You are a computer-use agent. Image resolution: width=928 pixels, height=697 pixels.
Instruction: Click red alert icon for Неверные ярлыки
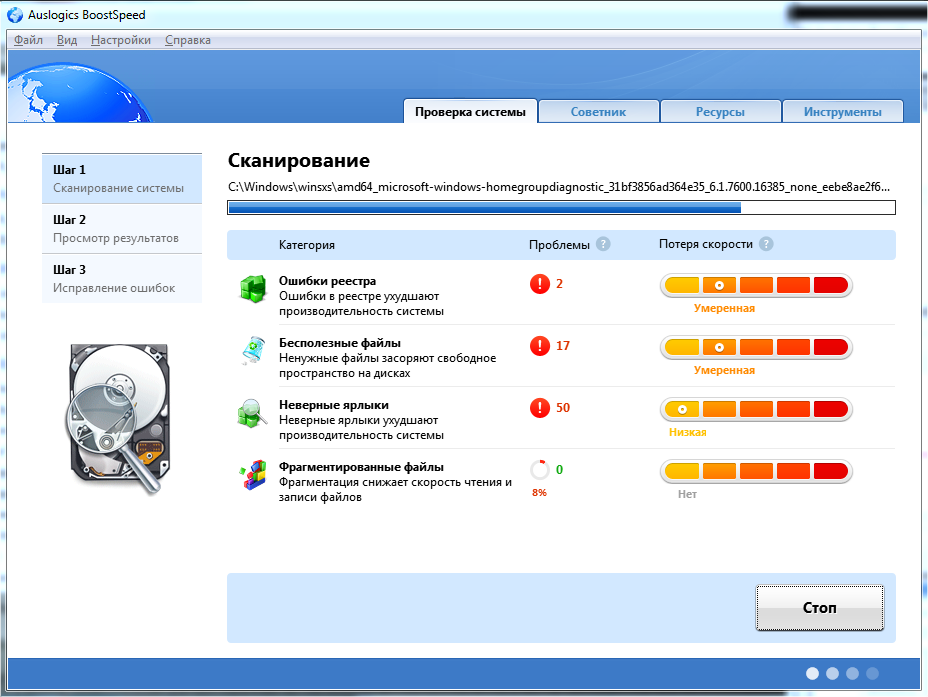[x=540, y=408]
